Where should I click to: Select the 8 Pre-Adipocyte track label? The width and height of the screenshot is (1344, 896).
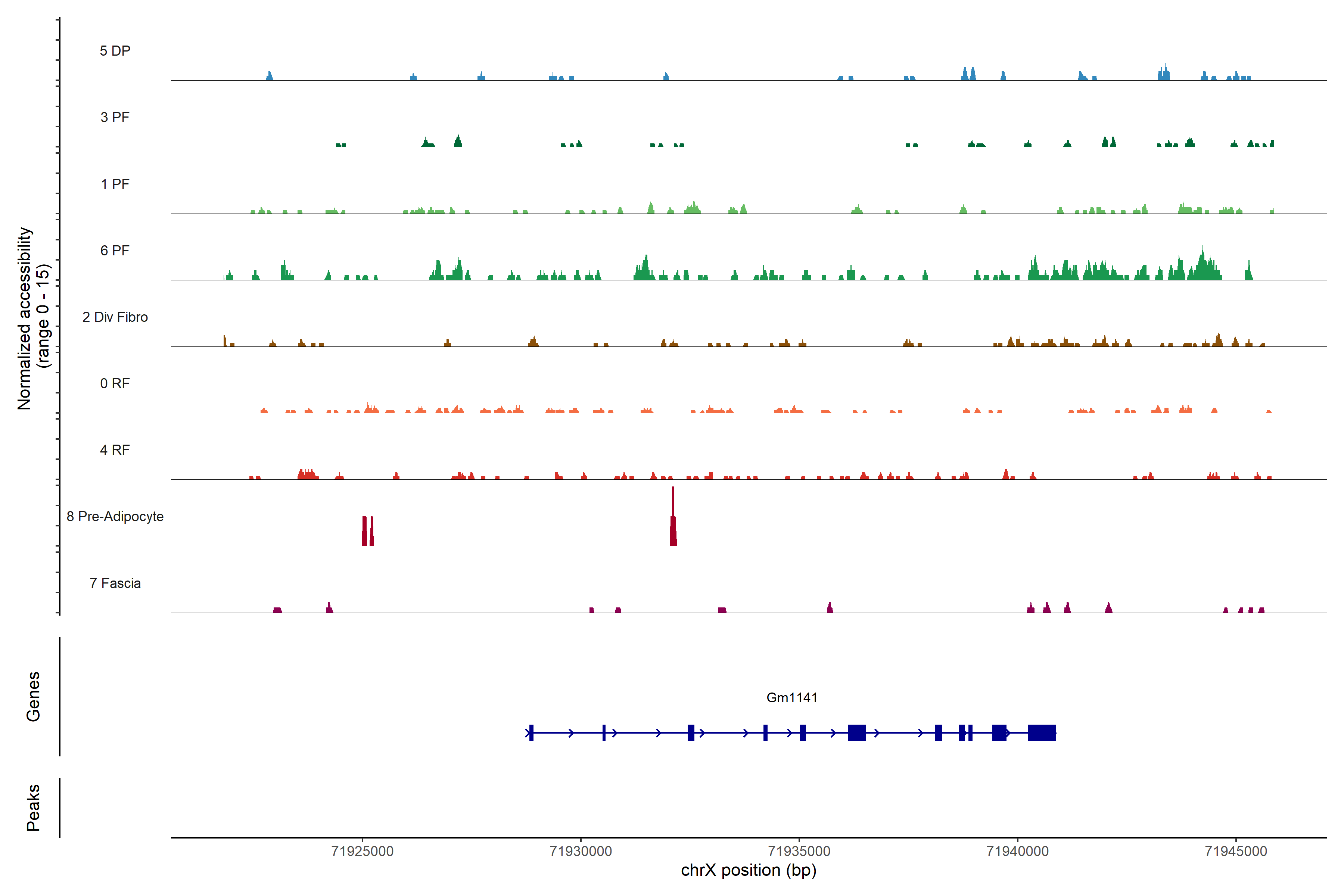(115, 517)
